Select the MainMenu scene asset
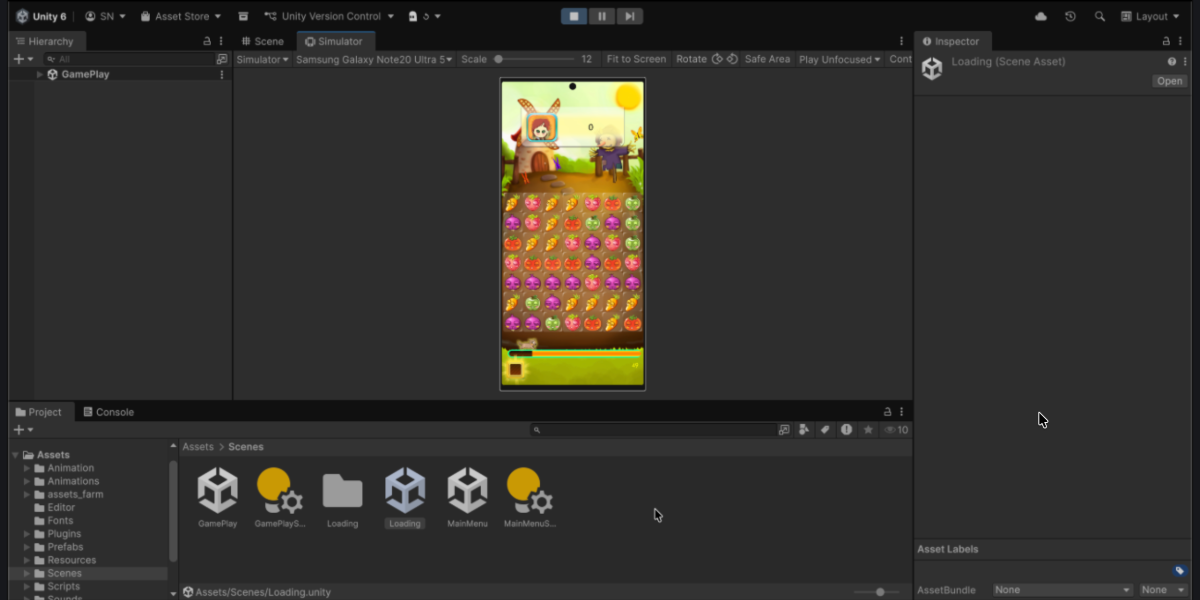This screenshot has height=600, width=1200. click(467, 498)
